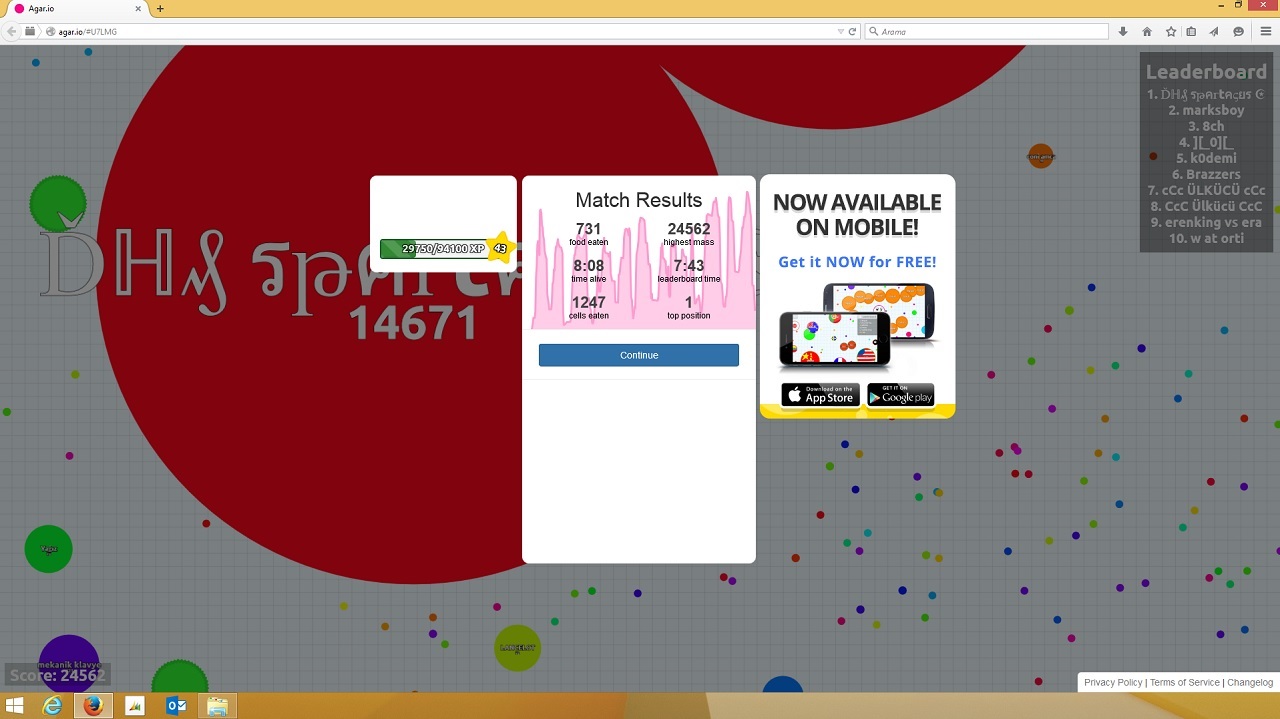Image resolution: width=1280 pixels, height=719 pixels.
Task: Click the Continue button in Match Results
Action: pos(638,355)
